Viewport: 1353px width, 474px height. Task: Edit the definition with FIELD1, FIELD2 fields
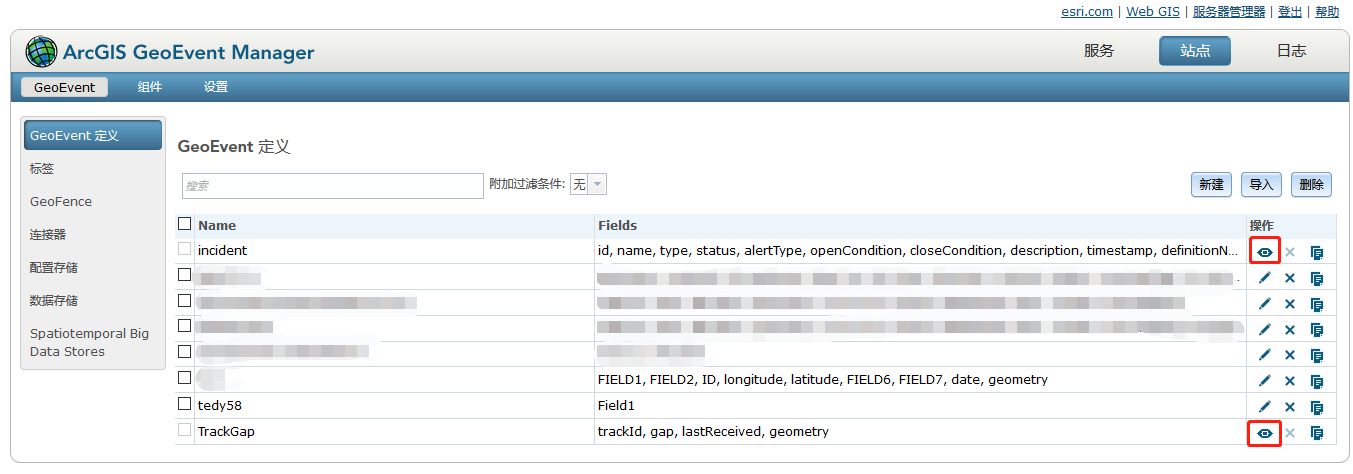click(x=1265, y=380)
